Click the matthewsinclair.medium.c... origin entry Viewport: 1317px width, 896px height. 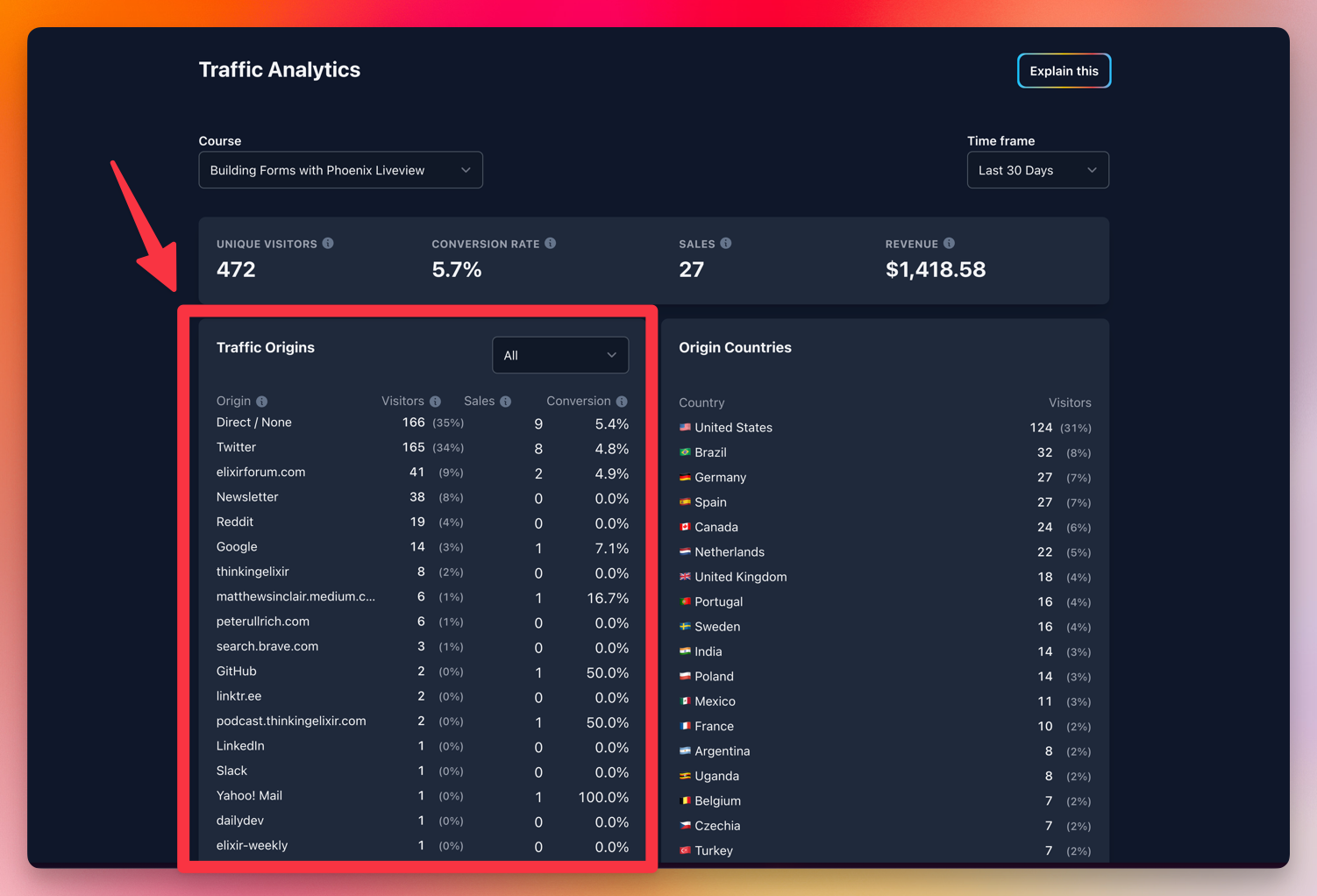pyautogui.click(x=295, y=597)
